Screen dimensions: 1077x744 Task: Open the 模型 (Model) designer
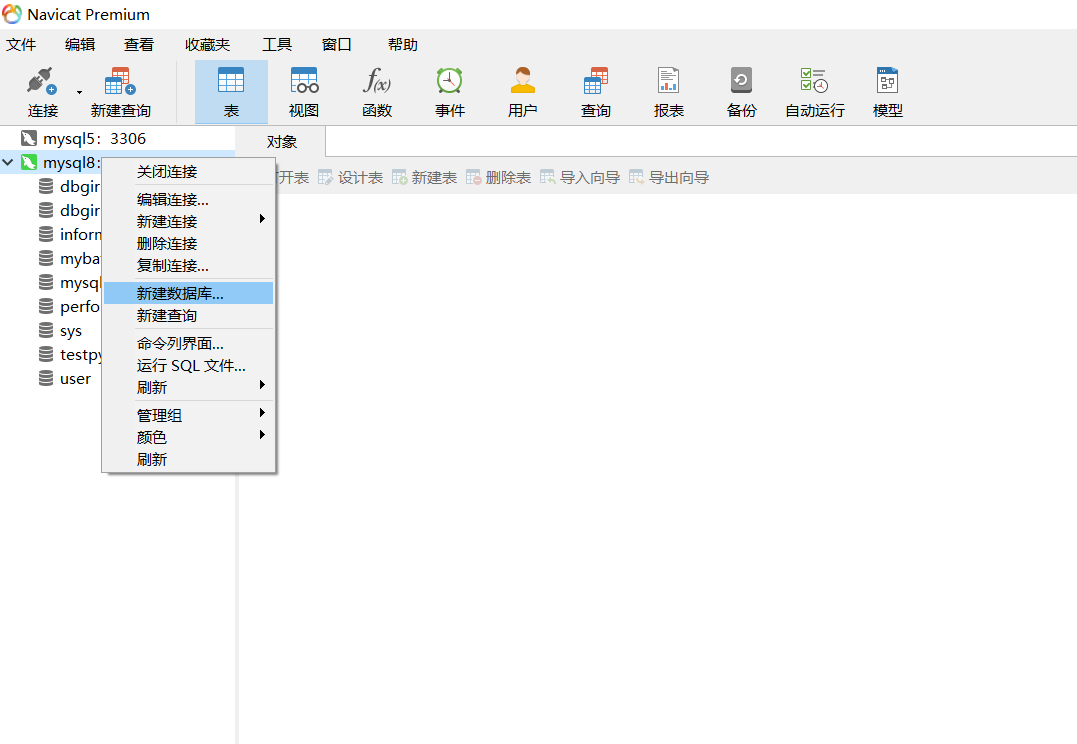887,90
